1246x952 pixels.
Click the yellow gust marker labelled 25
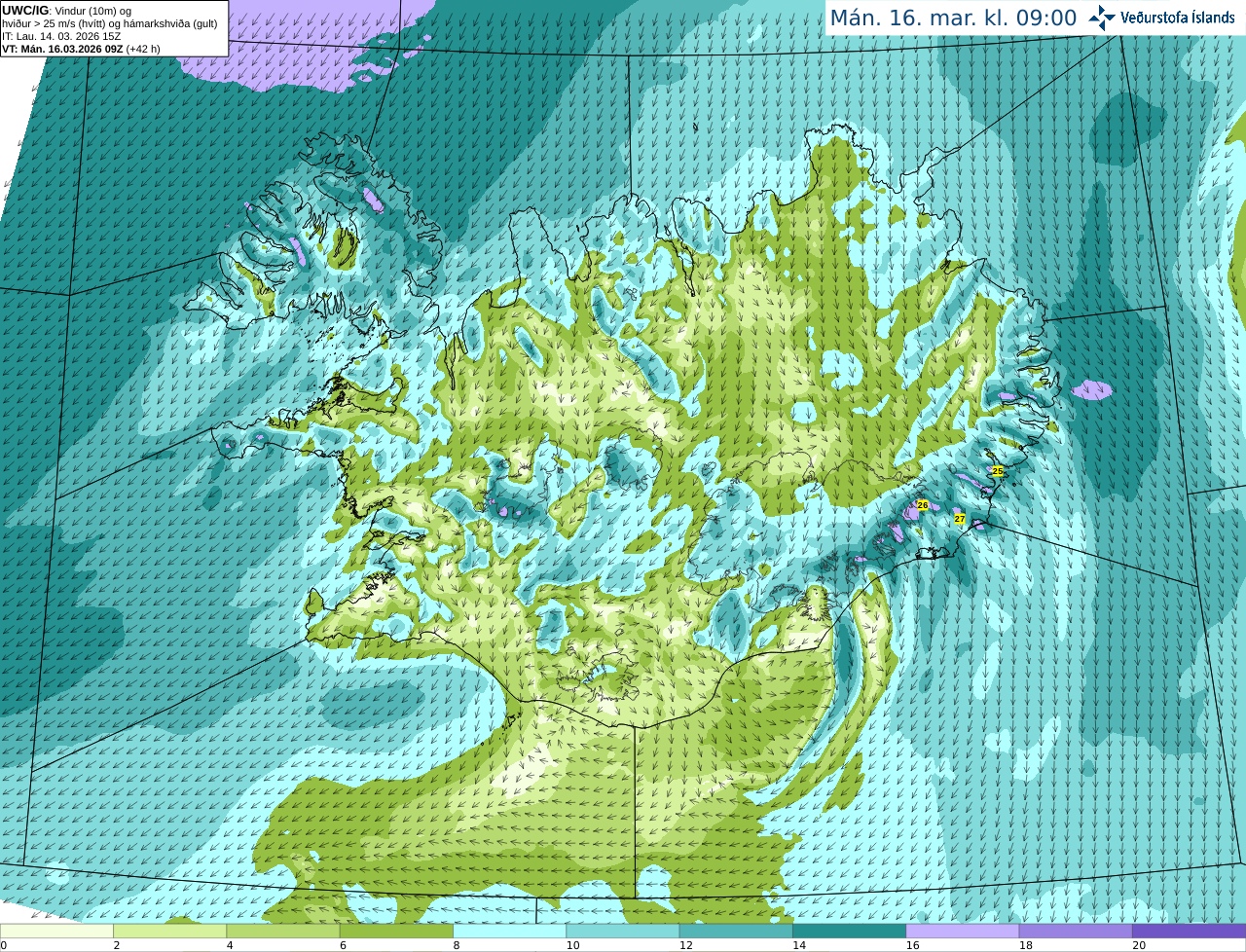(x=998, y=471)
